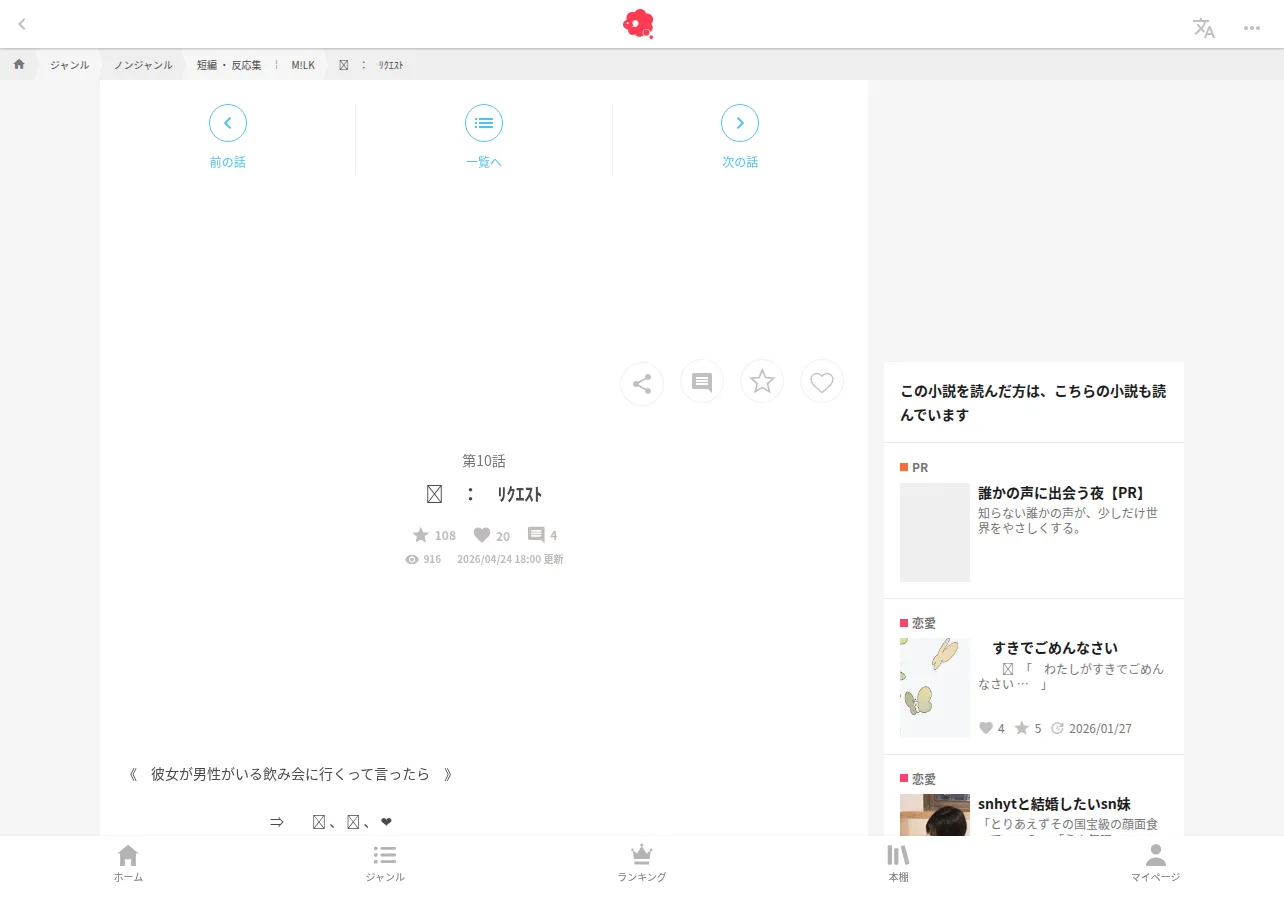Viewport: 1284px width, 900px height.
Task: Click the 恋愛 tag above すきでごめんなさい
Action: pyautogui.click(x=918, y=623)
